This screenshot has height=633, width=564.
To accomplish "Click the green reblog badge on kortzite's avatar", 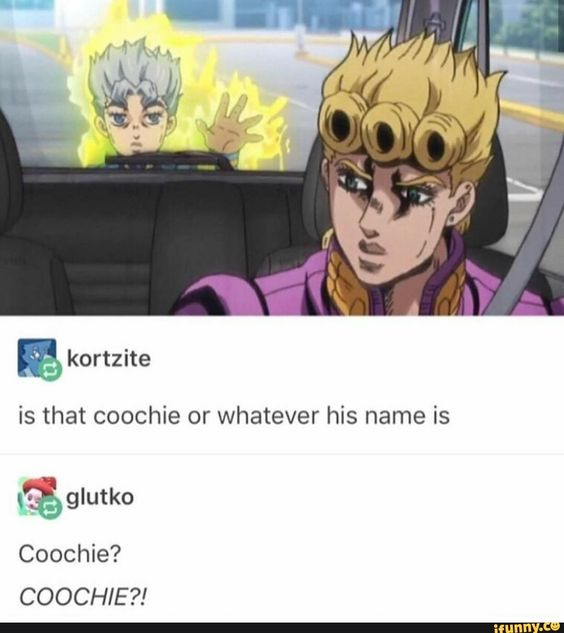I will pos(50,369).
